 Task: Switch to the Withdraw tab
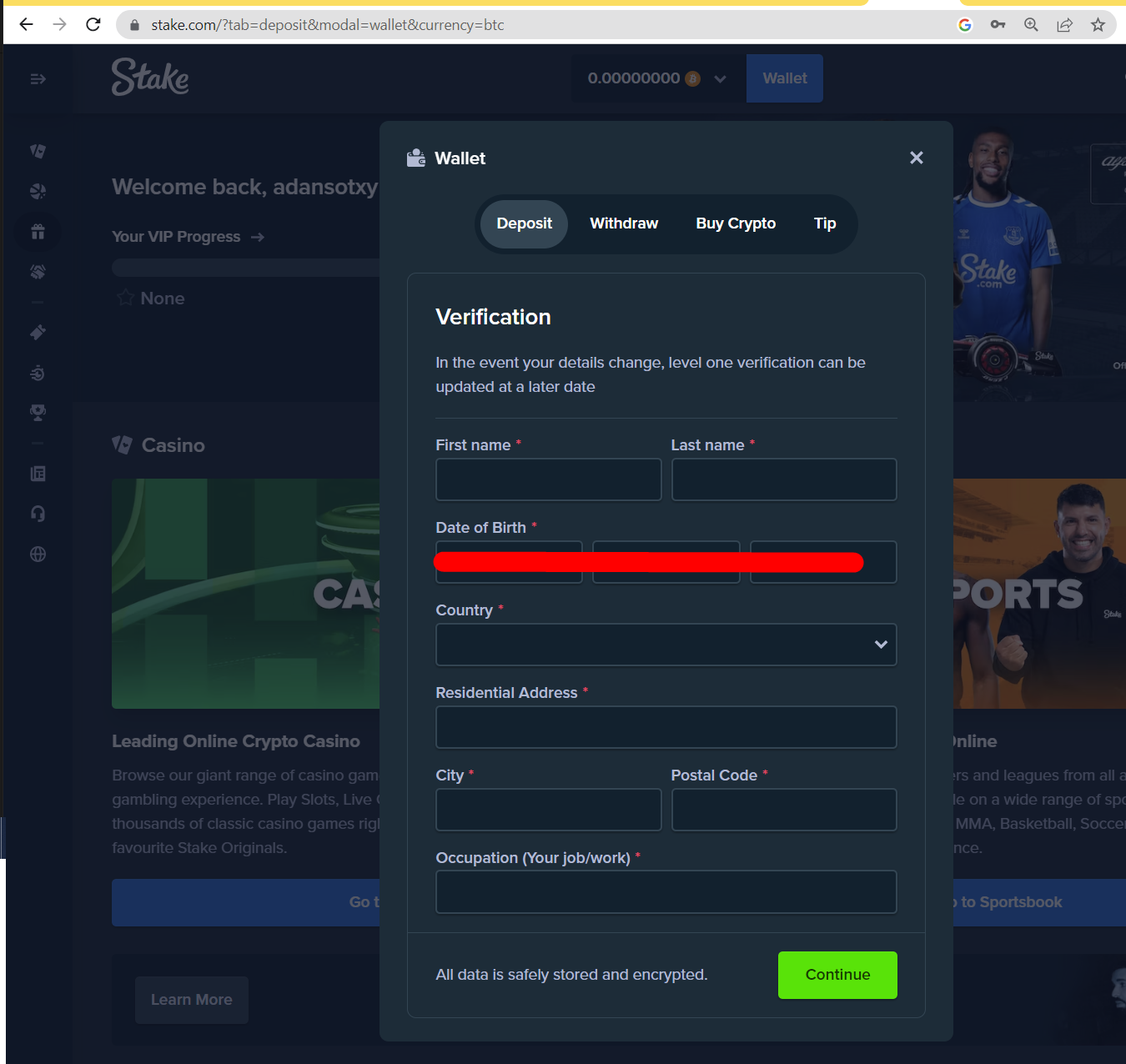click(x=623, y=223)
